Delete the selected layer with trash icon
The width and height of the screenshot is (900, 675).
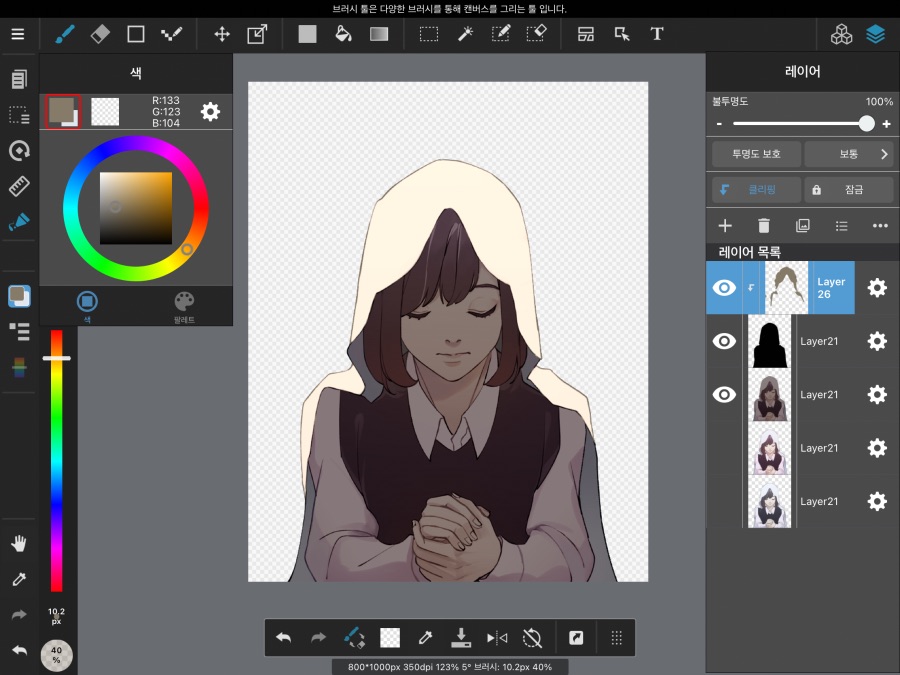[763, 226]
